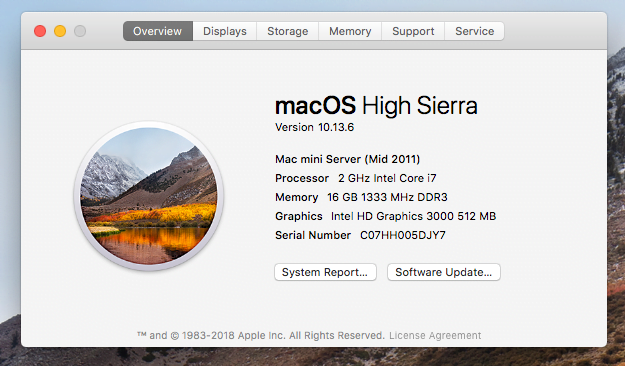Click the Mac mini Server (Mid 2011) text

pyautogui.click(x=348, y=159)
